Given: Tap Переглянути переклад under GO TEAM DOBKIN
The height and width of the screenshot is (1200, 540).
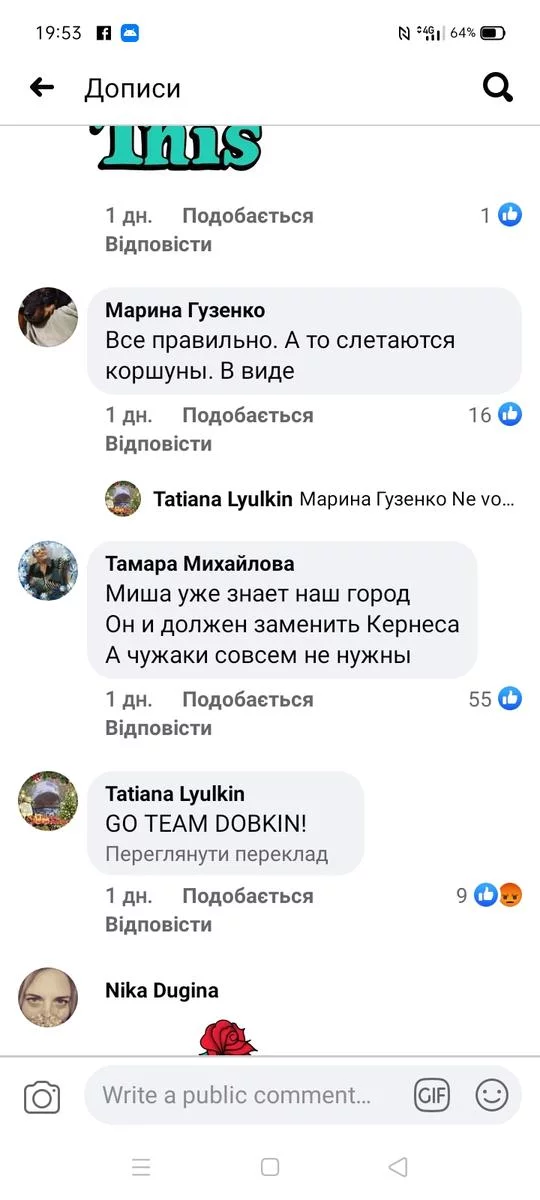Looking at the screenshot, I should pos(217,855).
